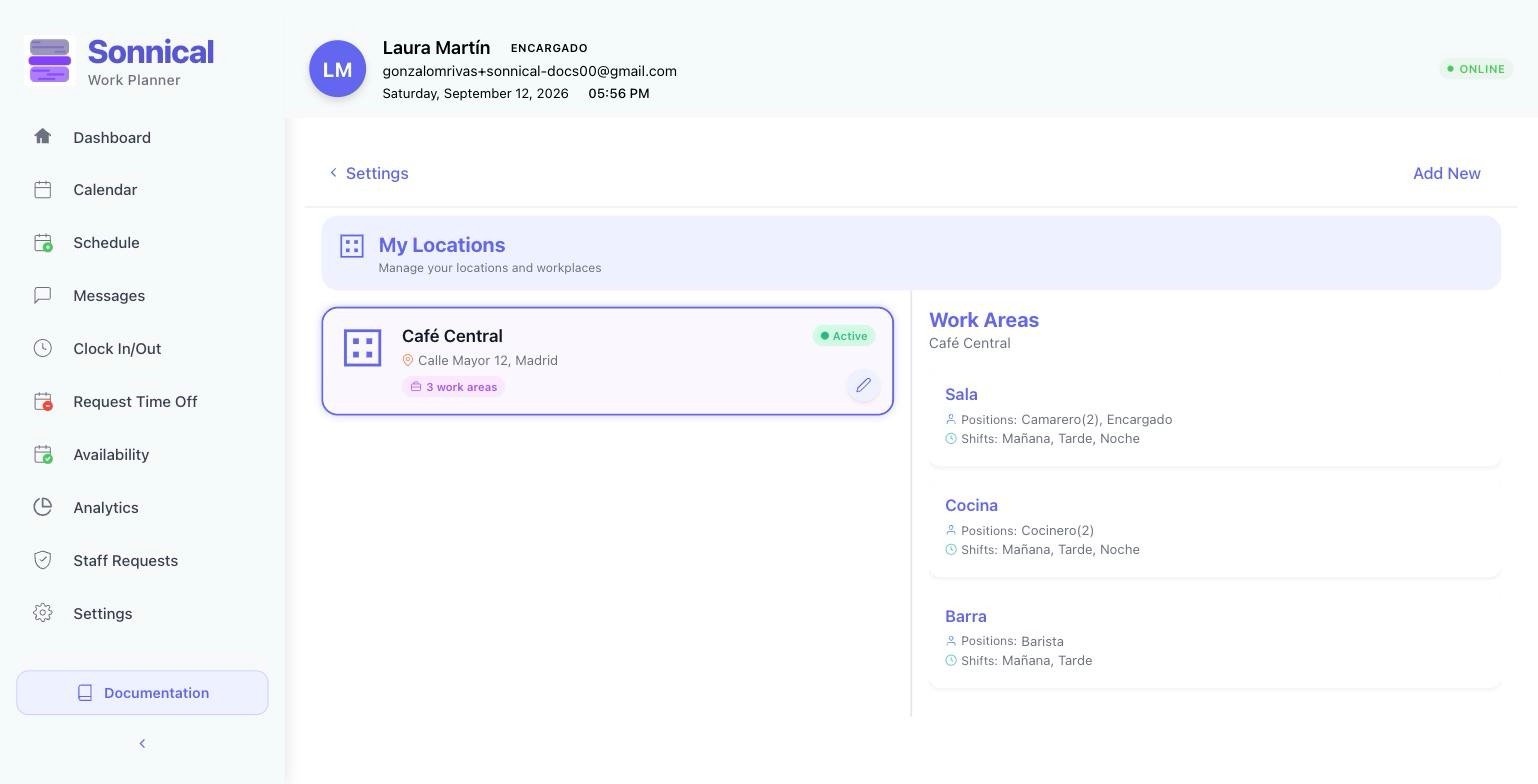Select Request Time Off in sidebar
Image resolution: width=1538 pixels, height=784 pixels.
pos(135,402)
